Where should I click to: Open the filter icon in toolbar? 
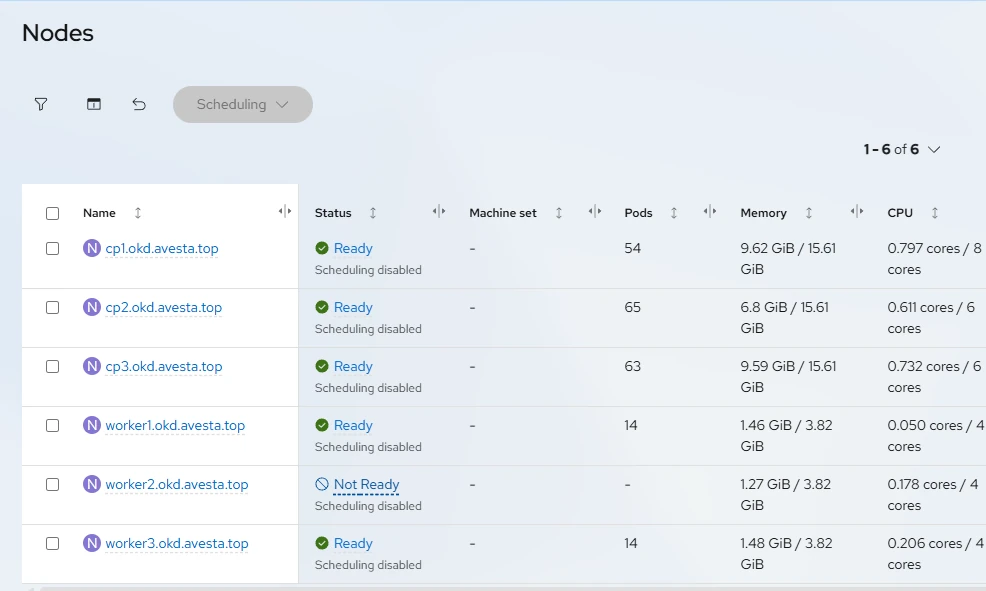(41, 104)
